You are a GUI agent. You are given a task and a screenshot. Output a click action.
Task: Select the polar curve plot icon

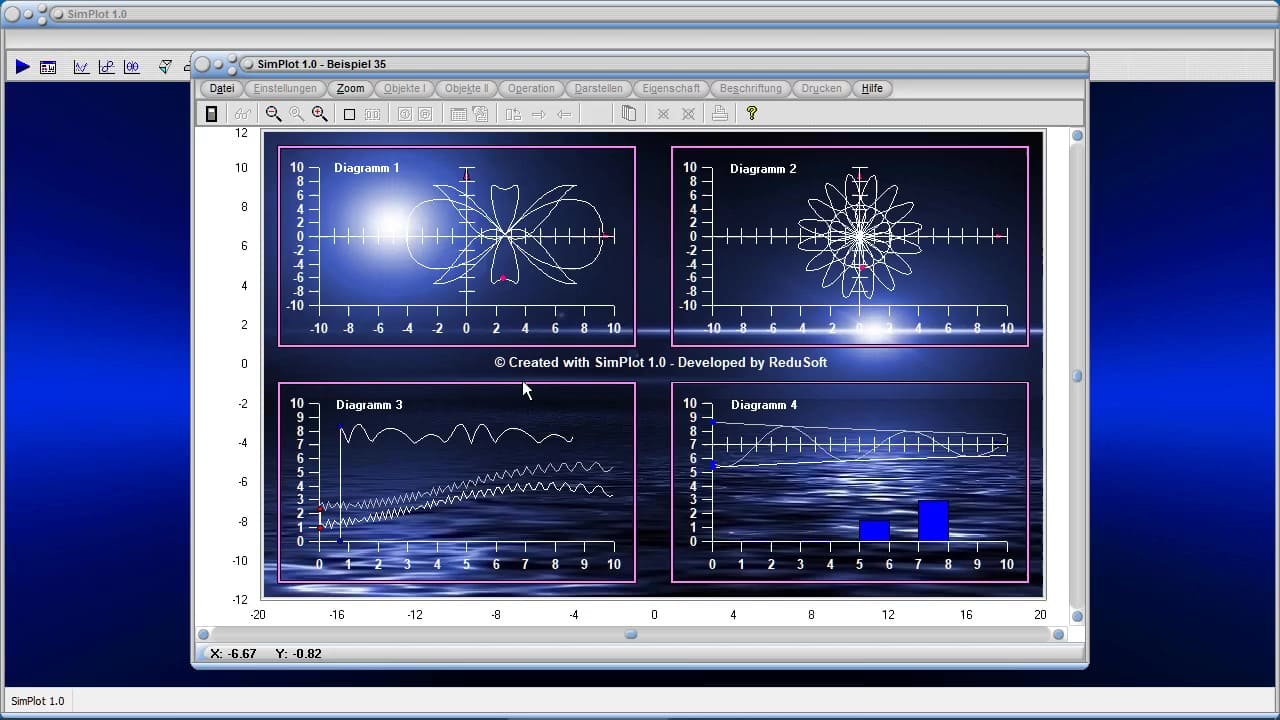point(132,67)
